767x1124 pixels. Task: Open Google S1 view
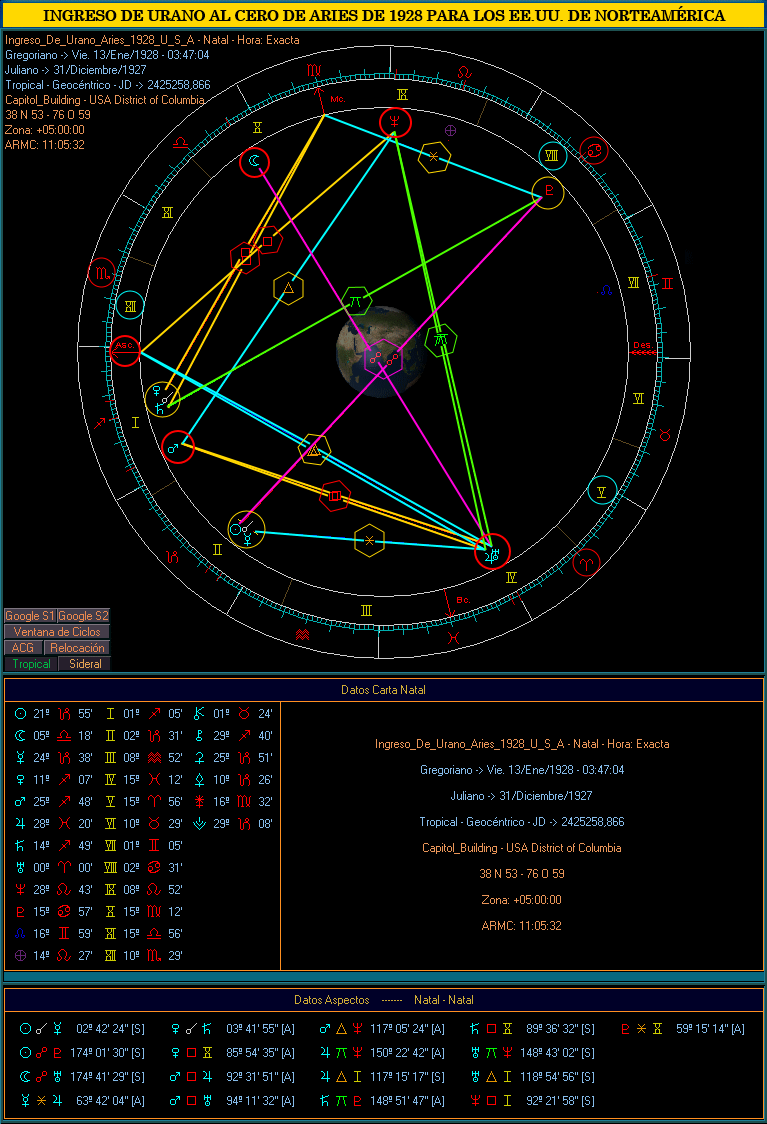[30, 616]
